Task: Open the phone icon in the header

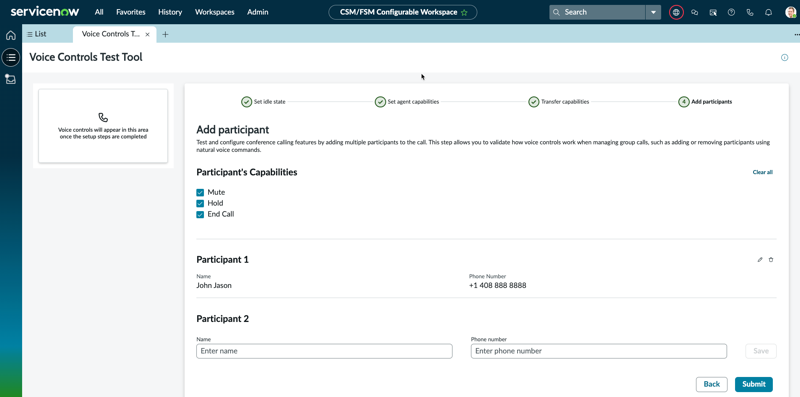Action: tap(749, 12)
